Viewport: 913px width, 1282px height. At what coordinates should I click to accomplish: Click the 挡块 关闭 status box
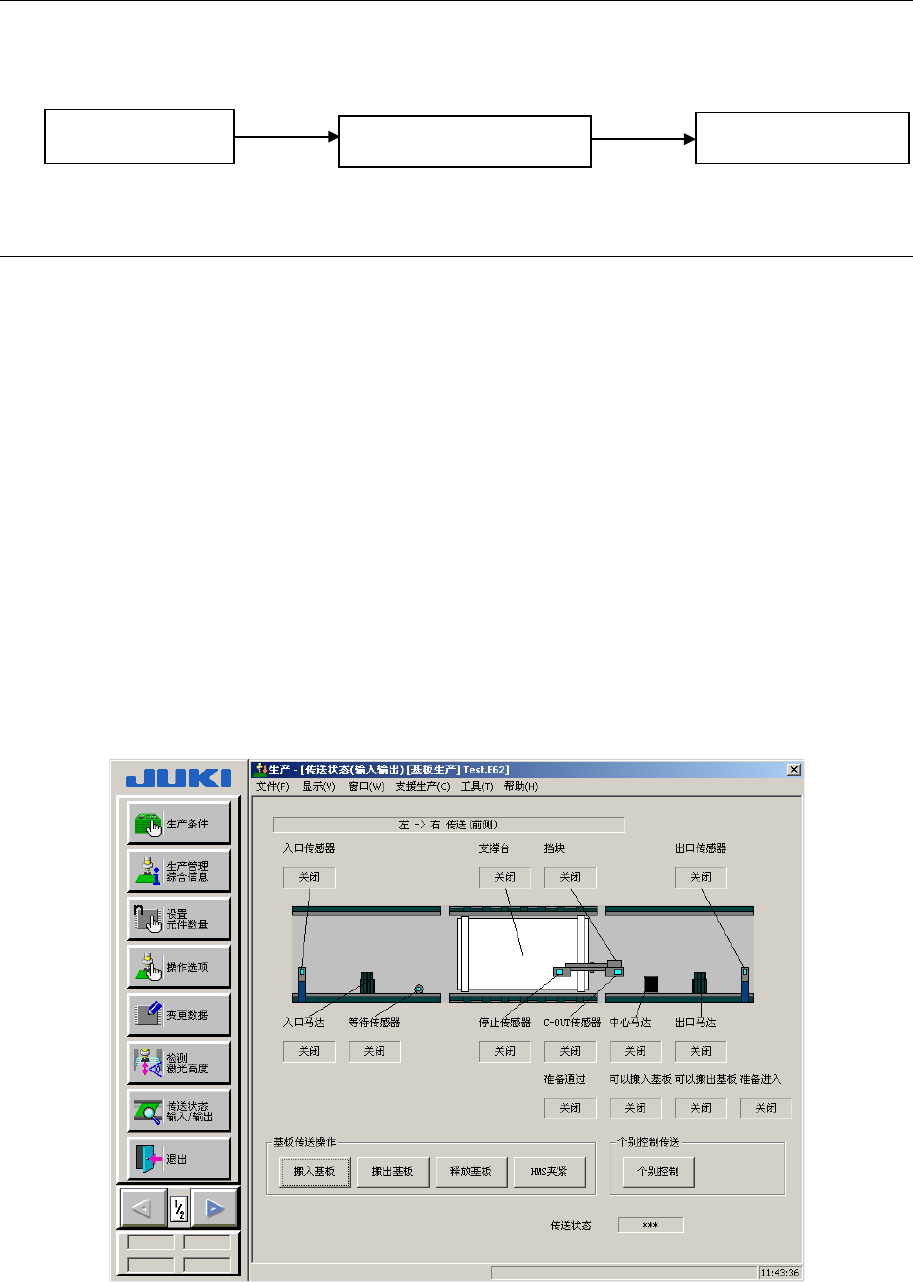[x=570, y=878]
